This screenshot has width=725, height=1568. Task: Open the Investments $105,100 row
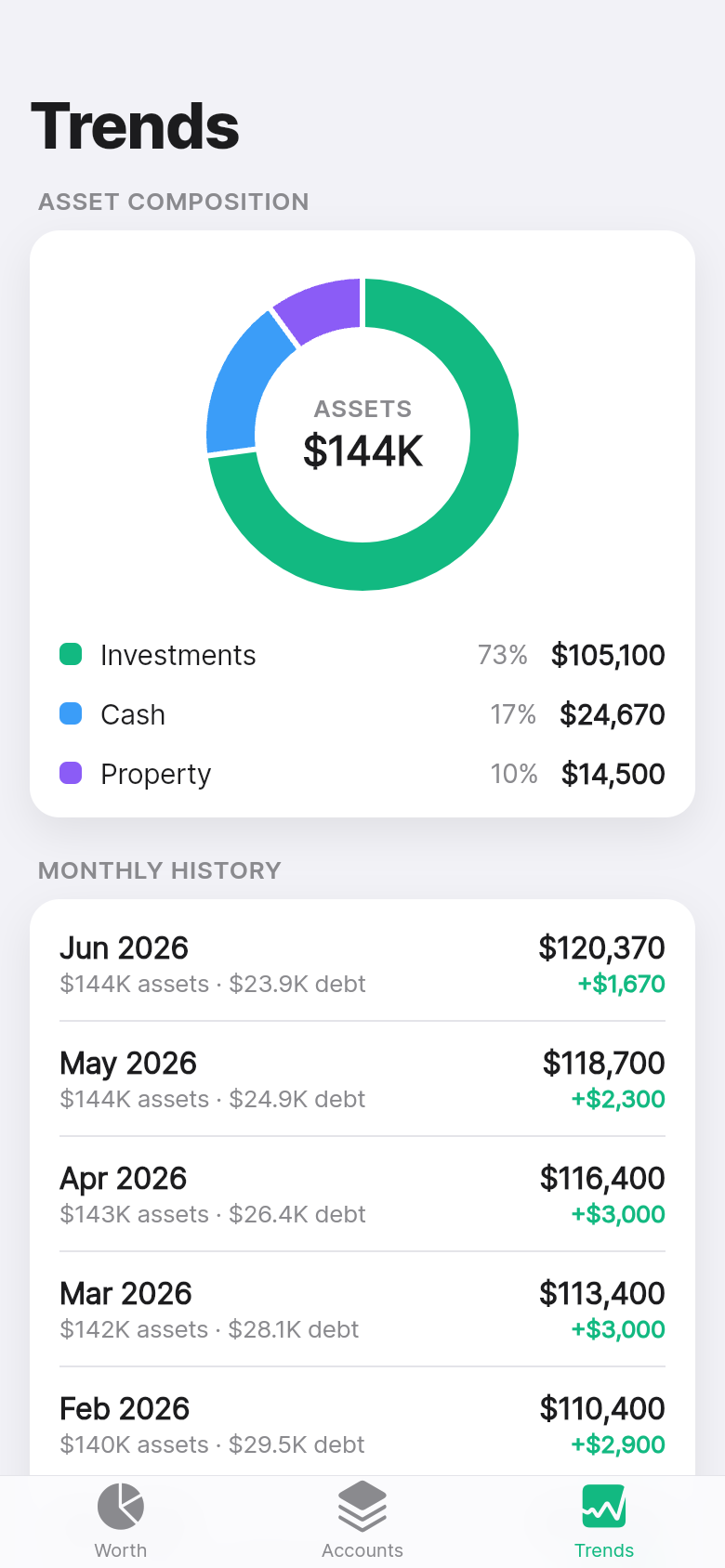362,655
